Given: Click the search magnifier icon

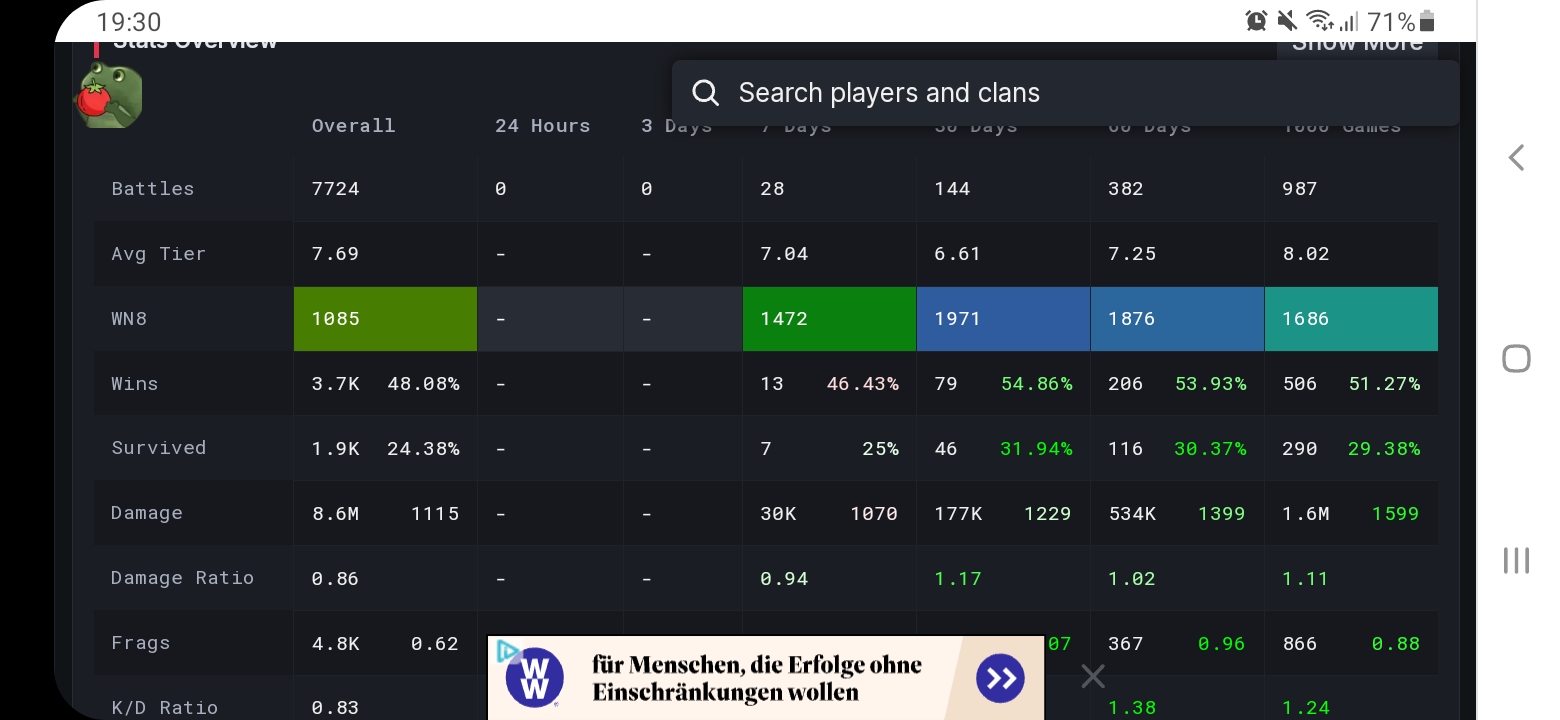Looking at the screenshot, I should point(705,92).
